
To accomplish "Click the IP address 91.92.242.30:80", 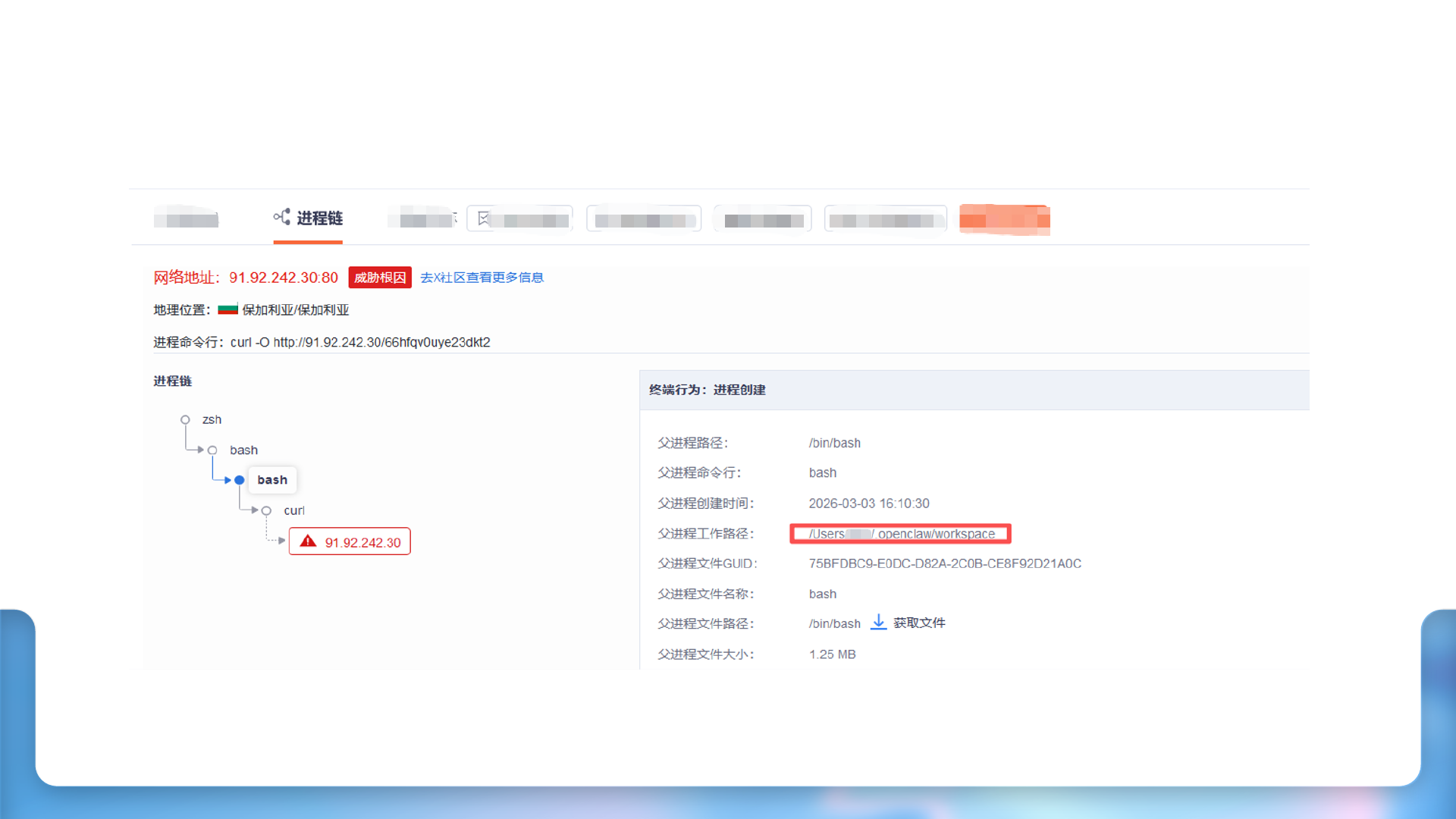I will 283,278.
